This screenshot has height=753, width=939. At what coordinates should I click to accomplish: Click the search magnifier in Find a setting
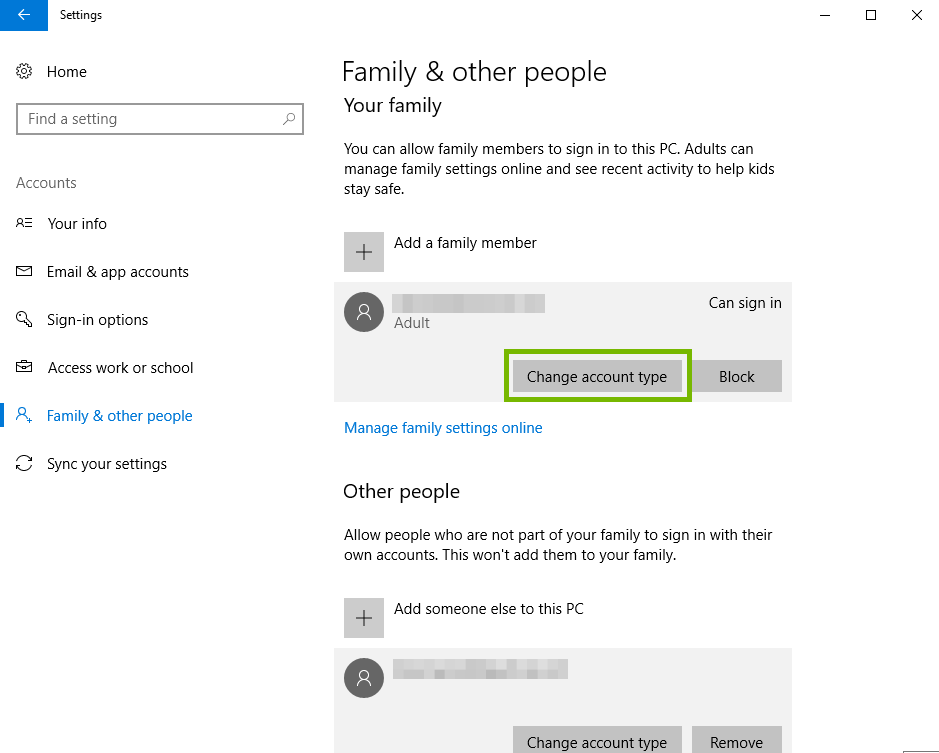289,118
